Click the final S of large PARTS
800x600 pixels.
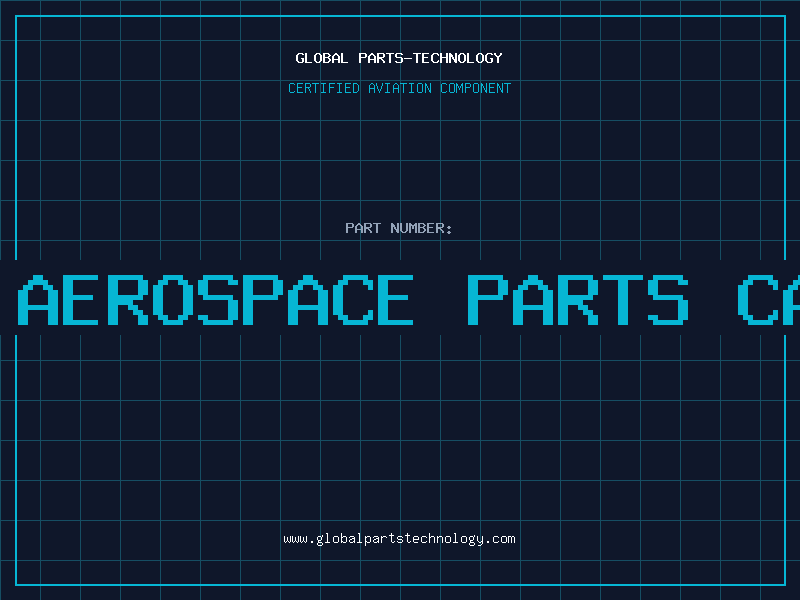pyautogui.click(x=668, y=300)
